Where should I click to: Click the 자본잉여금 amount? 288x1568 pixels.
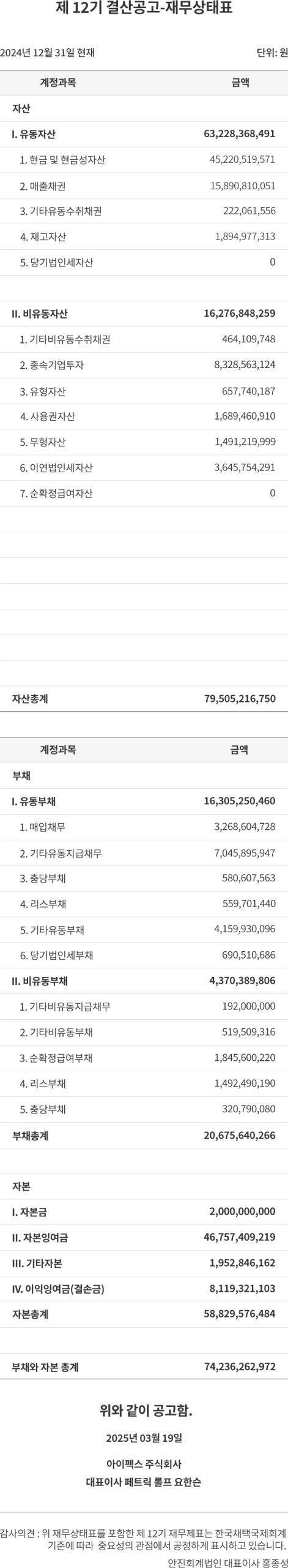(x=240, y=1238)
